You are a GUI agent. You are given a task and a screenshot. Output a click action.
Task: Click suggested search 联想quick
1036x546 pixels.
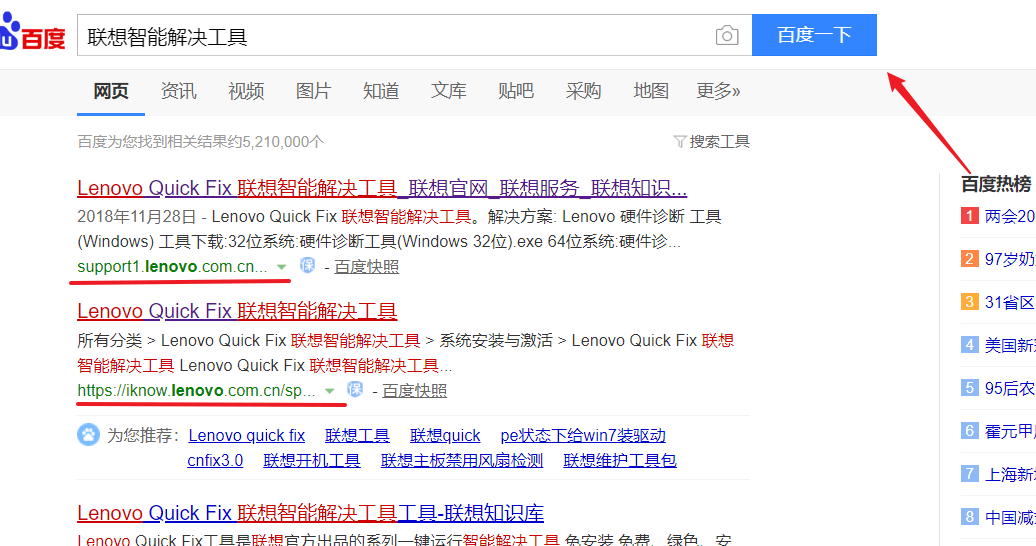click(x=445, y=436)
